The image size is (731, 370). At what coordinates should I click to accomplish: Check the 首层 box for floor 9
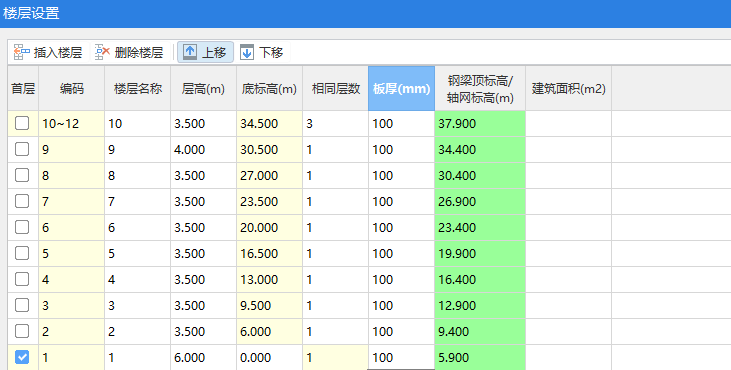tap(22, 150)
